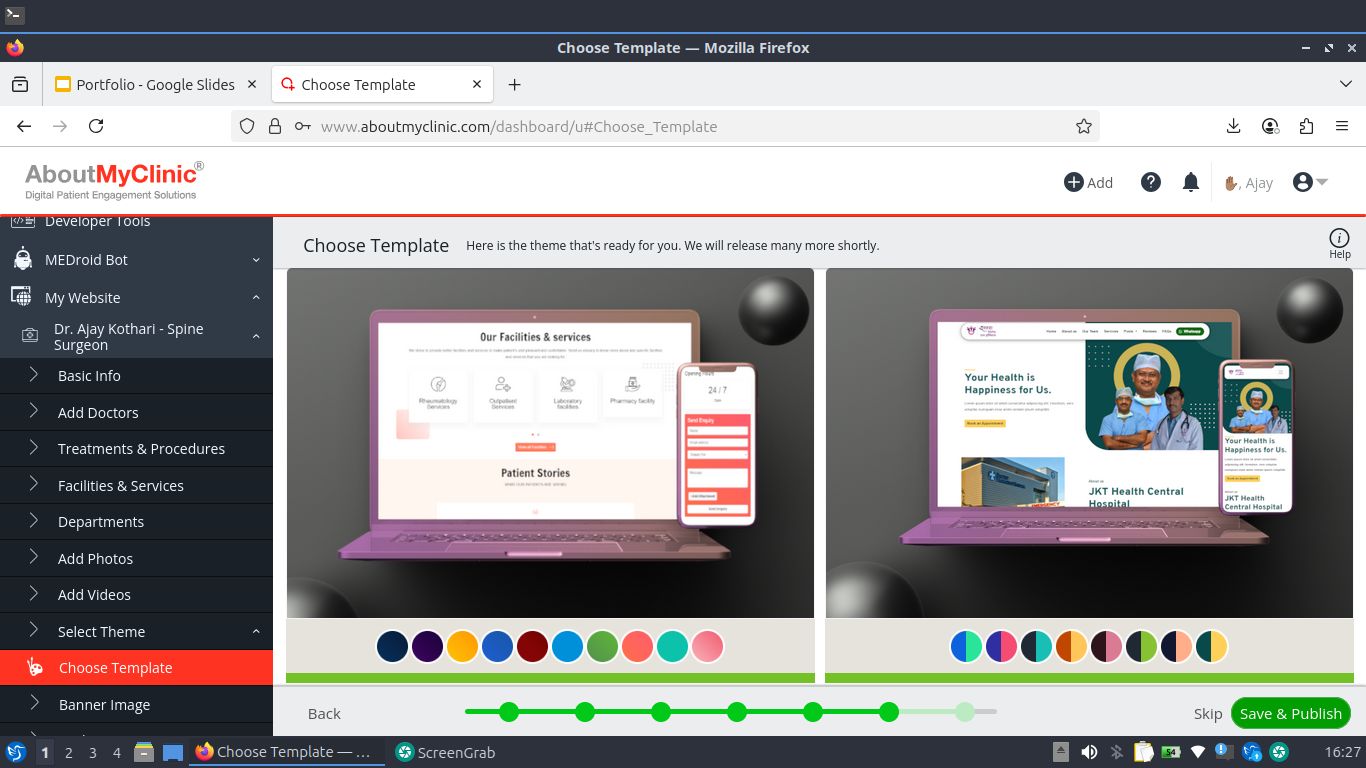The height and width of the screenshot is (768, 1366).
Task: Click the notifications bell icon
Action: 1190,182
